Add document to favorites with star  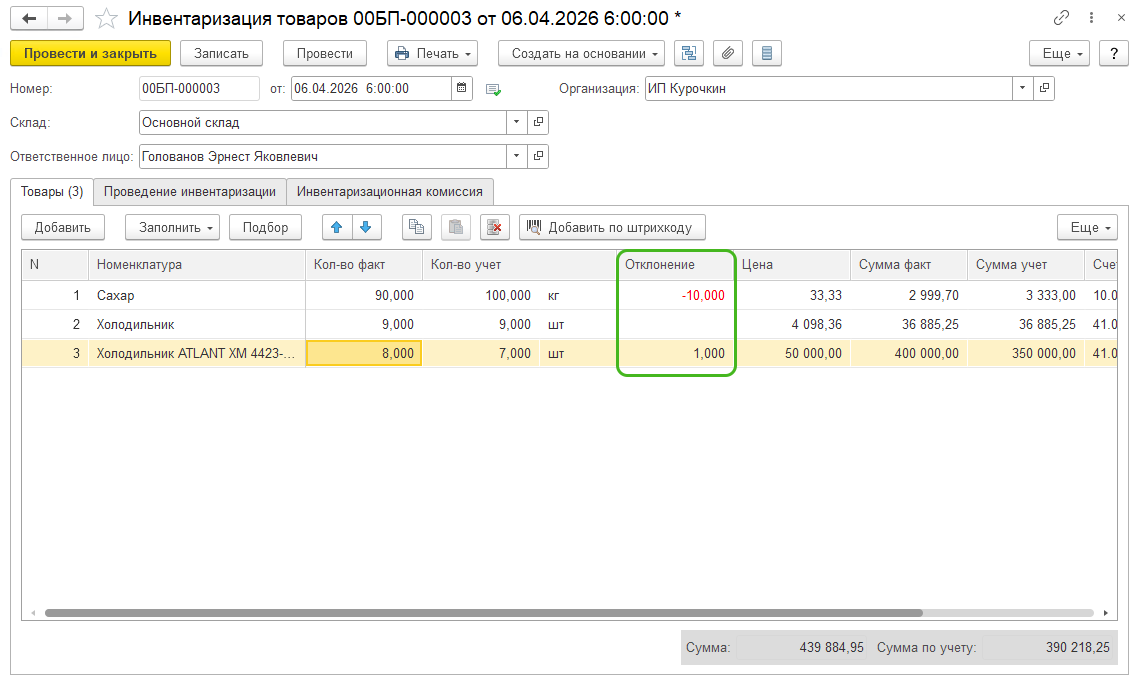(x=106, y=19)
